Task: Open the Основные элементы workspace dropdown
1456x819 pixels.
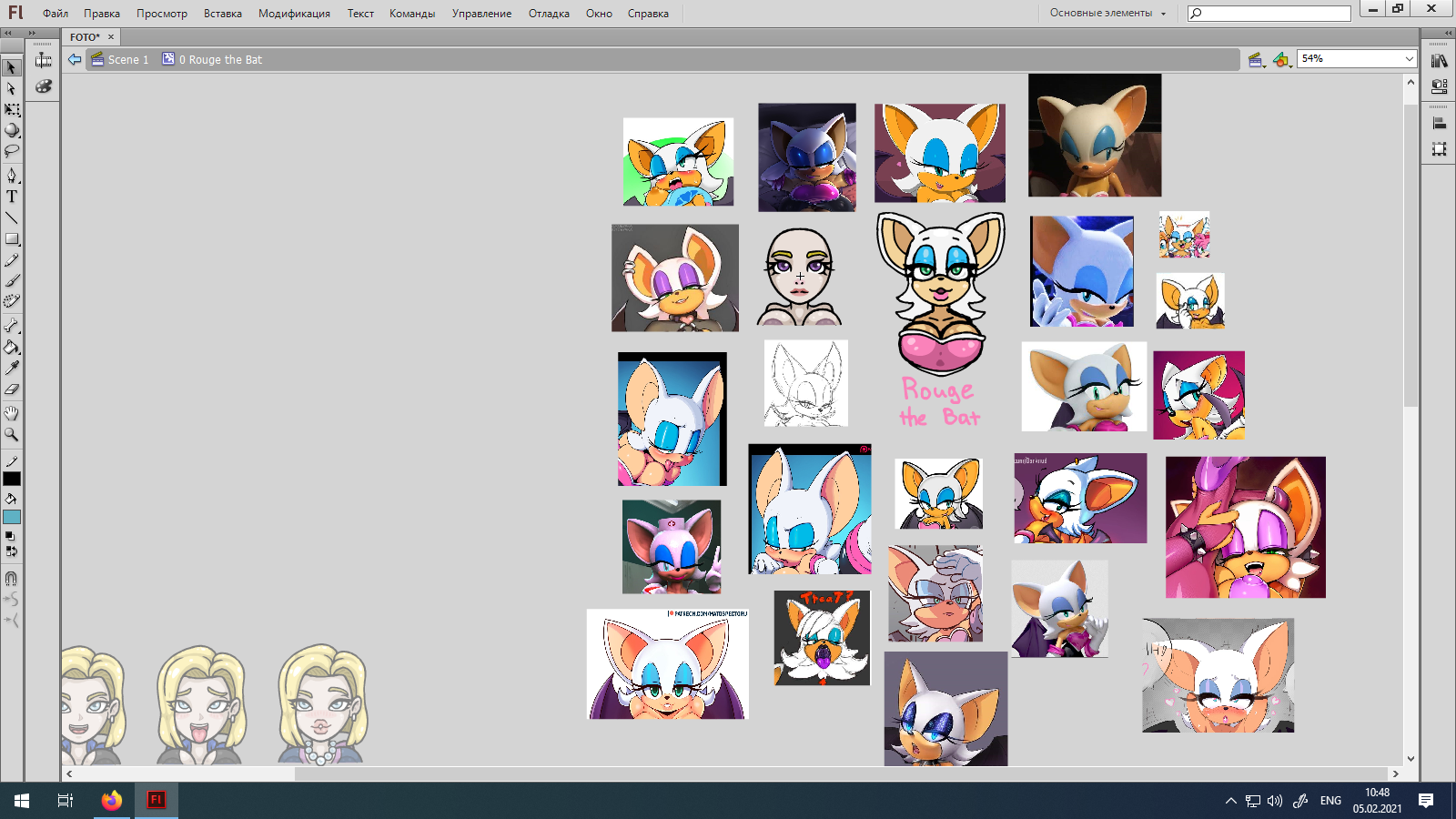Action: point(1107,13)
